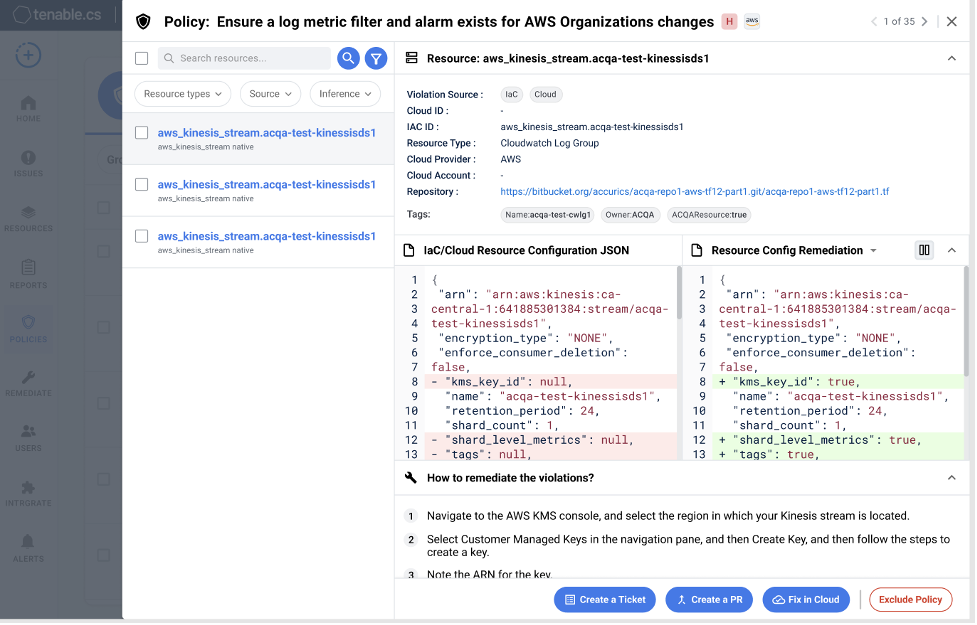Click the Fix in Cloud button

(806, 600)
